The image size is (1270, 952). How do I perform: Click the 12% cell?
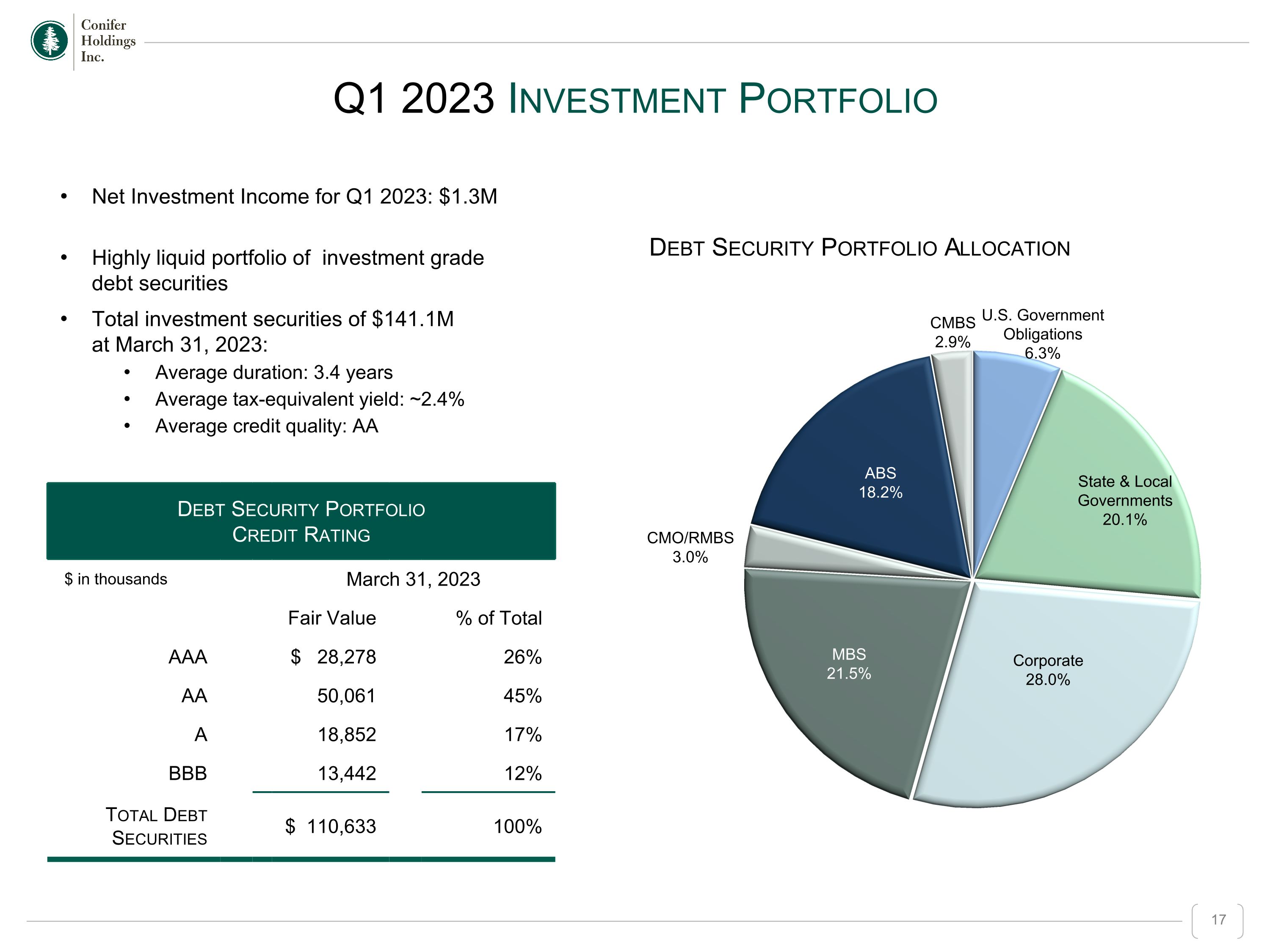point(522,773)
